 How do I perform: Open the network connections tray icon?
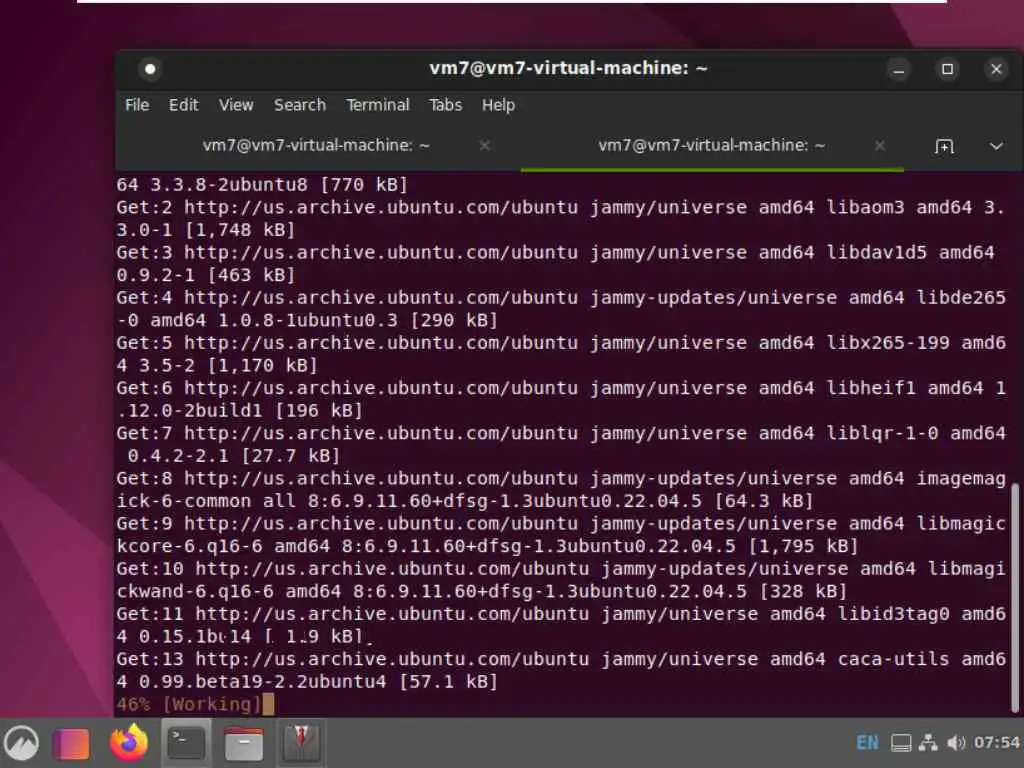(x=928, y=743)
